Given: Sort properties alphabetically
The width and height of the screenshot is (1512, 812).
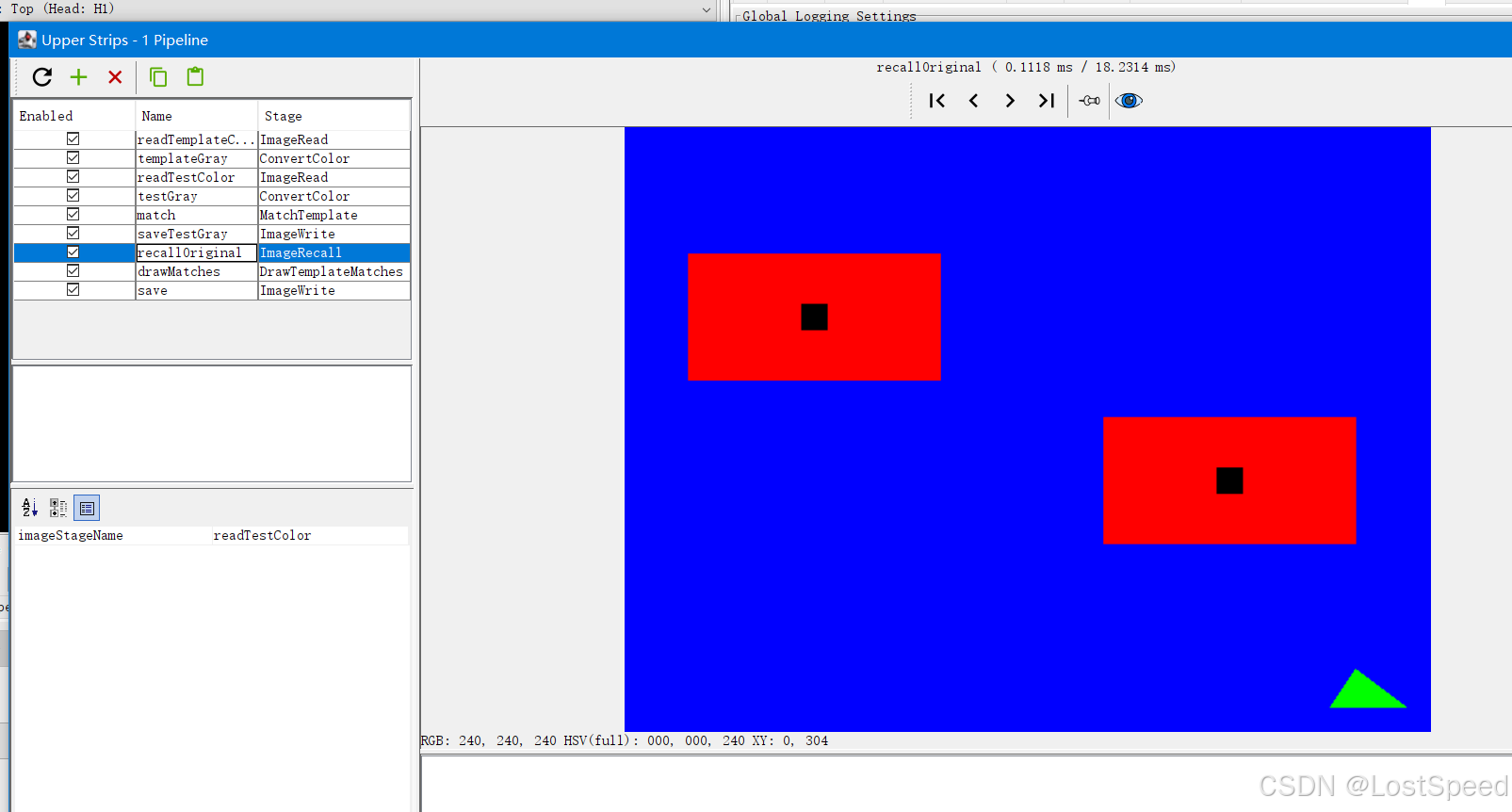Looking at the screenshot, I should tap(30, 508).
